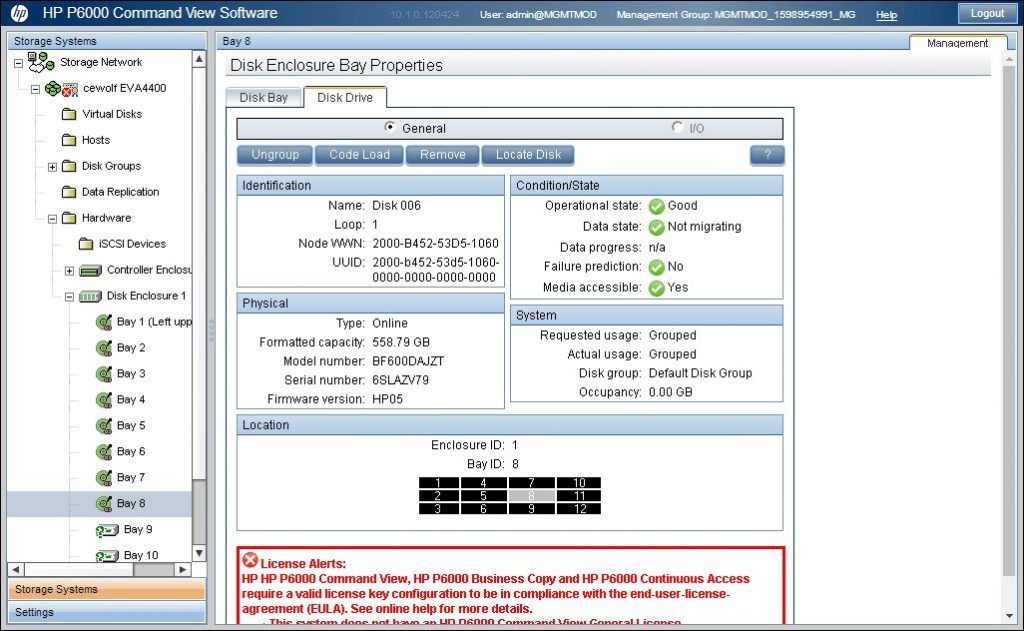This screenshot has width=1024, height=631.
Task: Click highlighted bay 8 in the enclosure map
Action: (x=532, y=496)
